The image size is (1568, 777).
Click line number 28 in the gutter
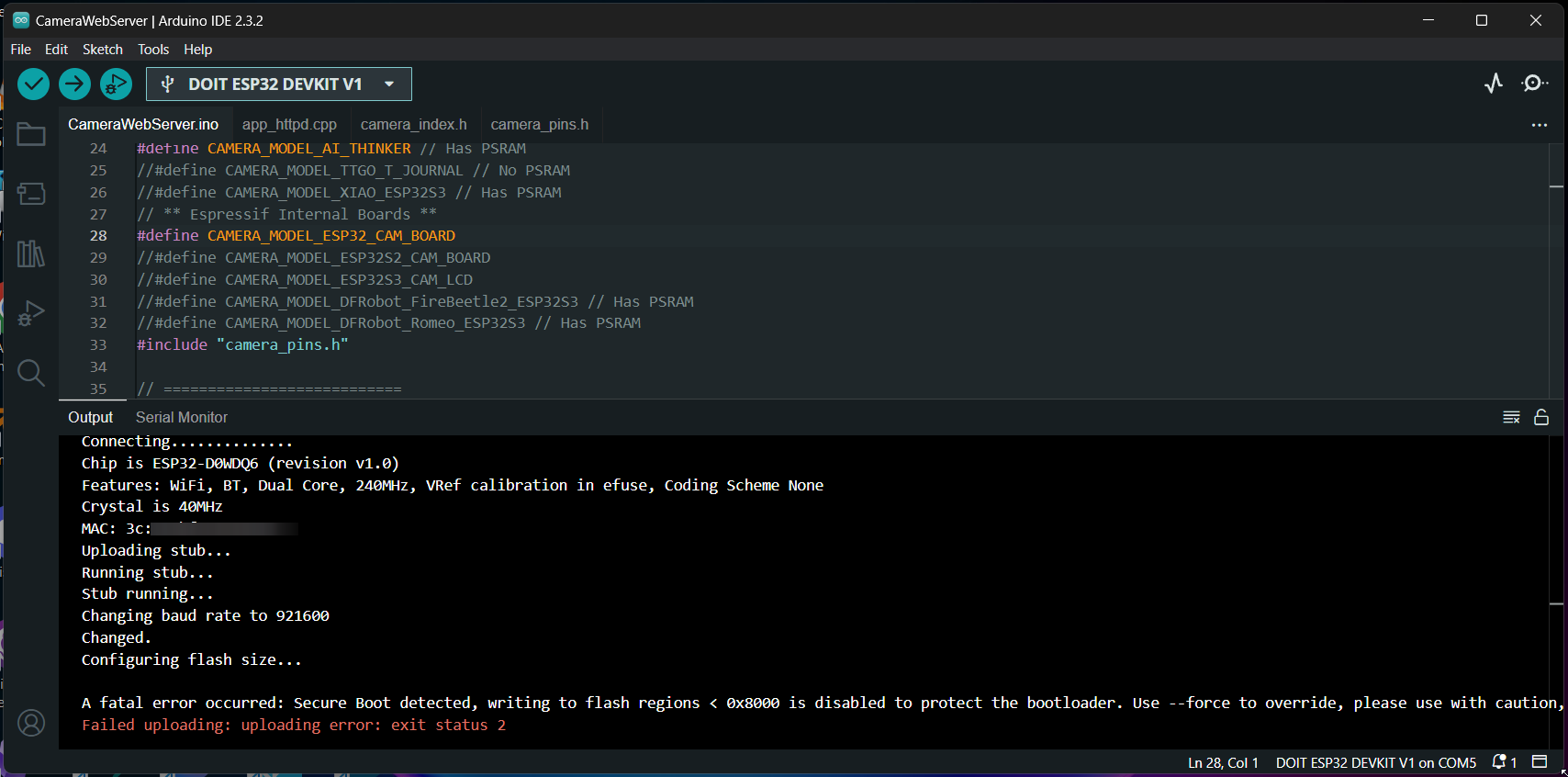pyautogui.click(x=98, y=236)
